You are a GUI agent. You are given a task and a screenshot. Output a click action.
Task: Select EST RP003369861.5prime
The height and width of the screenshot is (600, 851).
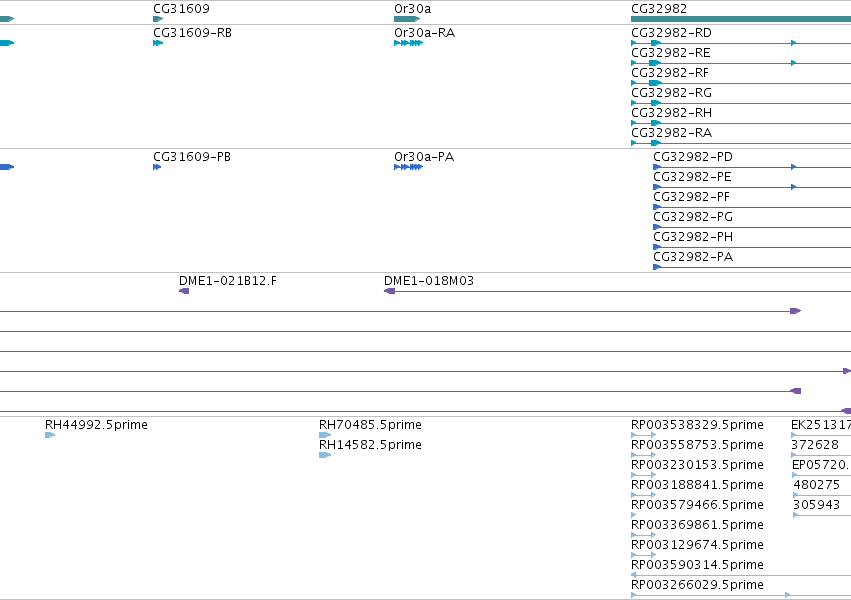697,525
